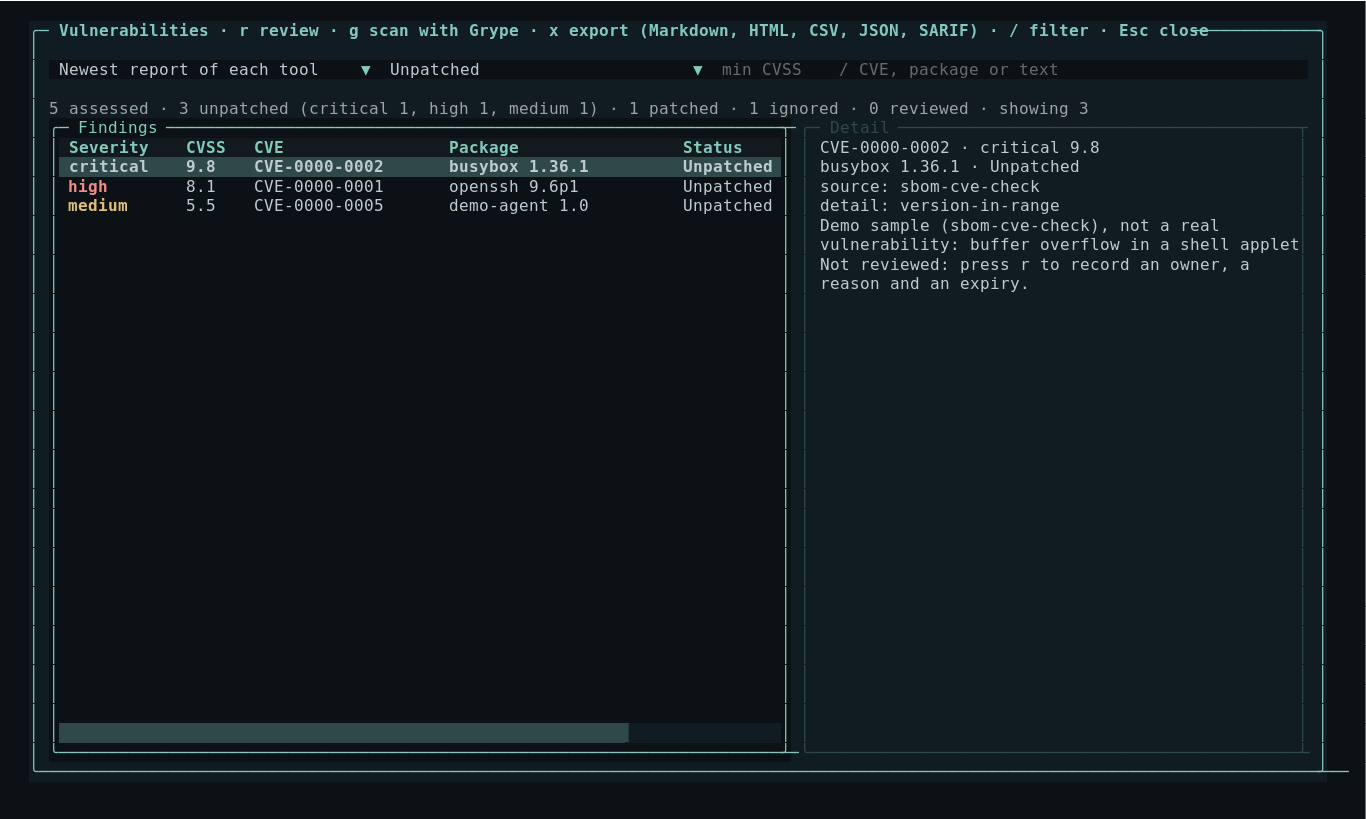Open the "Newest report of each tool" dropdown
Image resolution: width=1366 pixels, height=819 pixels.
tap(215, 70)
